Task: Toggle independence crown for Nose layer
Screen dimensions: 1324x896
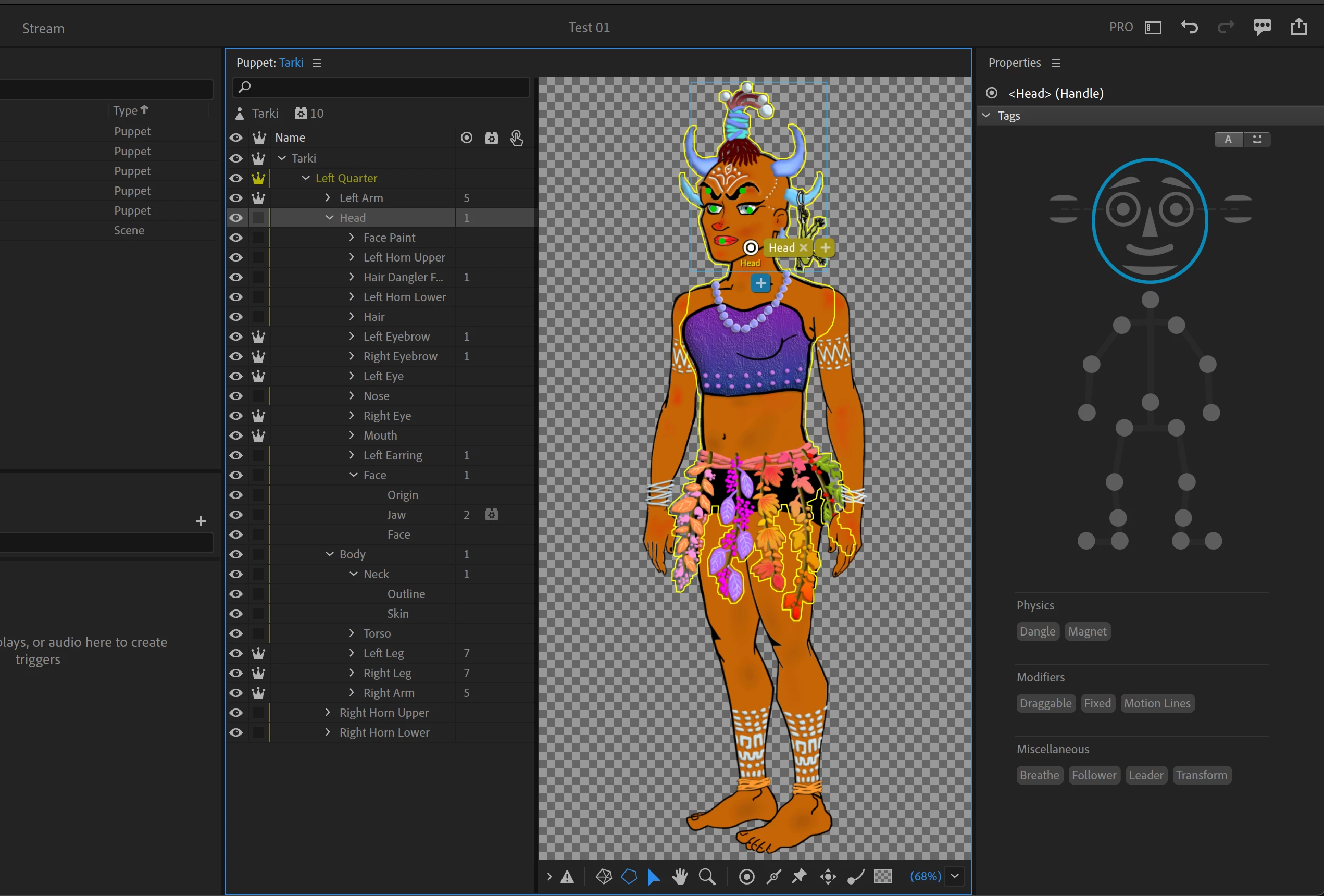Action: point(259,396)
